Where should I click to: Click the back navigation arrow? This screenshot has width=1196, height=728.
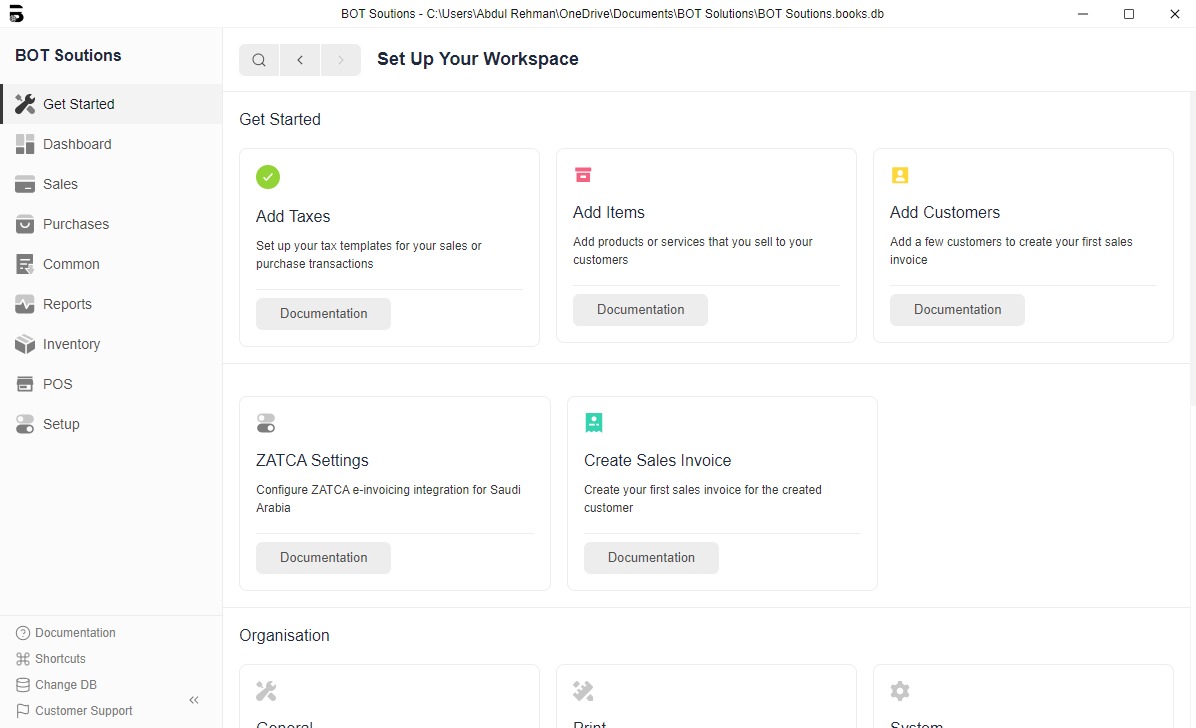click(x=300, y=60)
